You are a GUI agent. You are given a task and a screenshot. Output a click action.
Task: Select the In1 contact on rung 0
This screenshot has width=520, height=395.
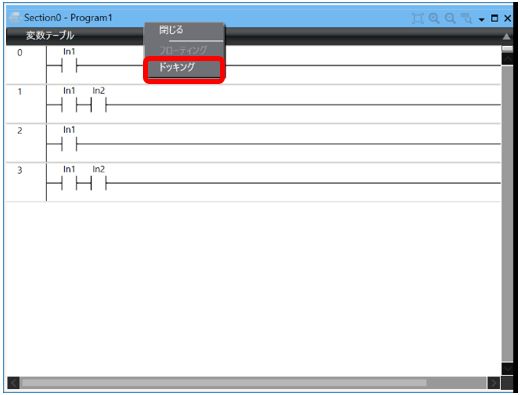tap(69, 65)
